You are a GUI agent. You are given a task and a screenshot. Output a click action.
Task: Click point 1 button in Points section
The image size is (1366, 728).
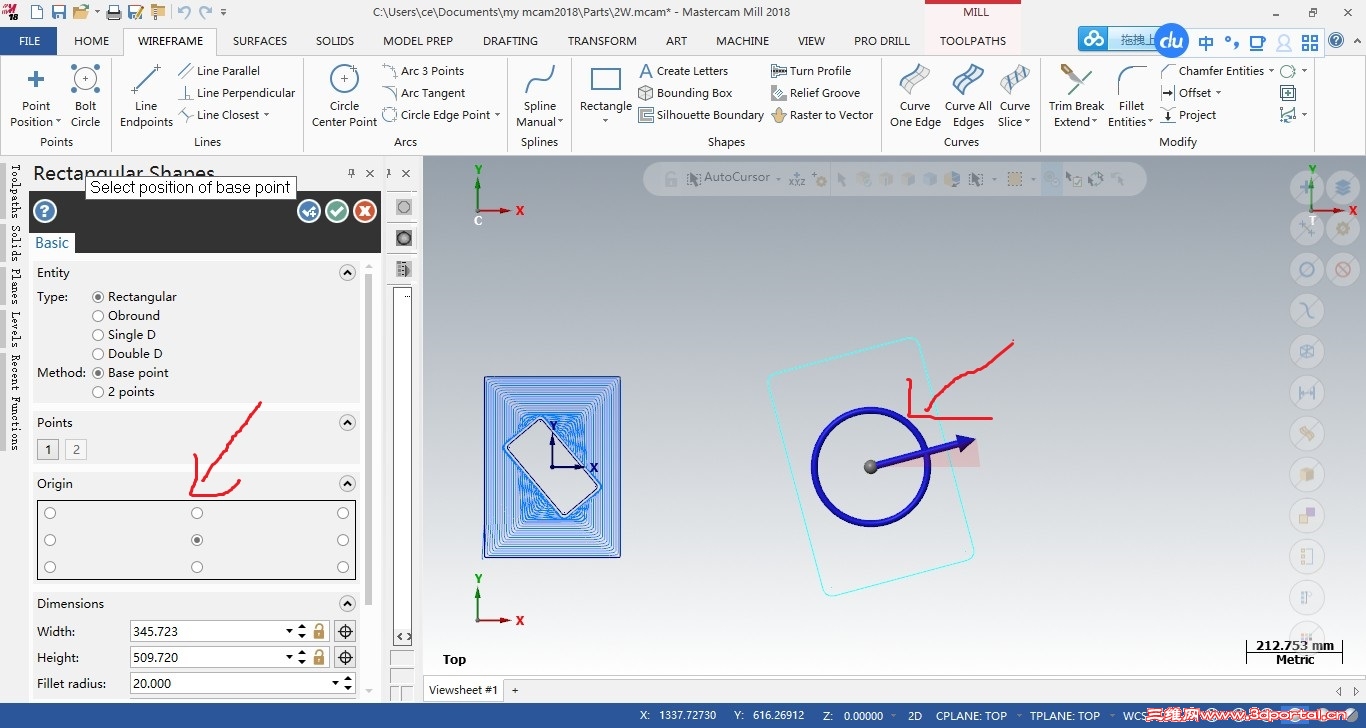48,450
